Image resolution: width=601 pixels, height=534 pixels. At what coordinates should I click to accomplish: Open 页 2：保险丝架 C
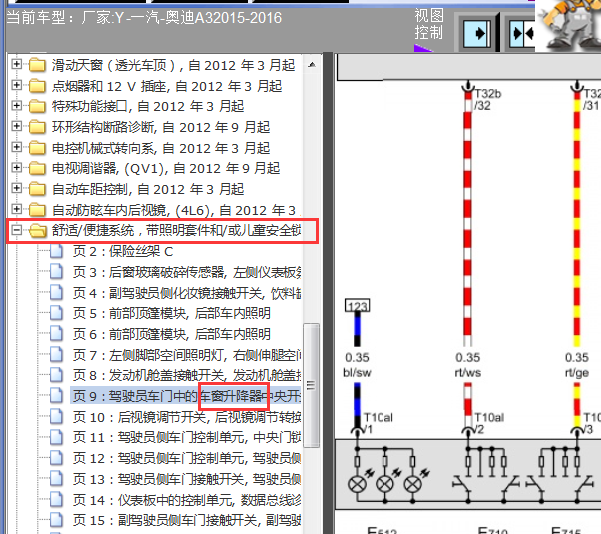point(123,251)
